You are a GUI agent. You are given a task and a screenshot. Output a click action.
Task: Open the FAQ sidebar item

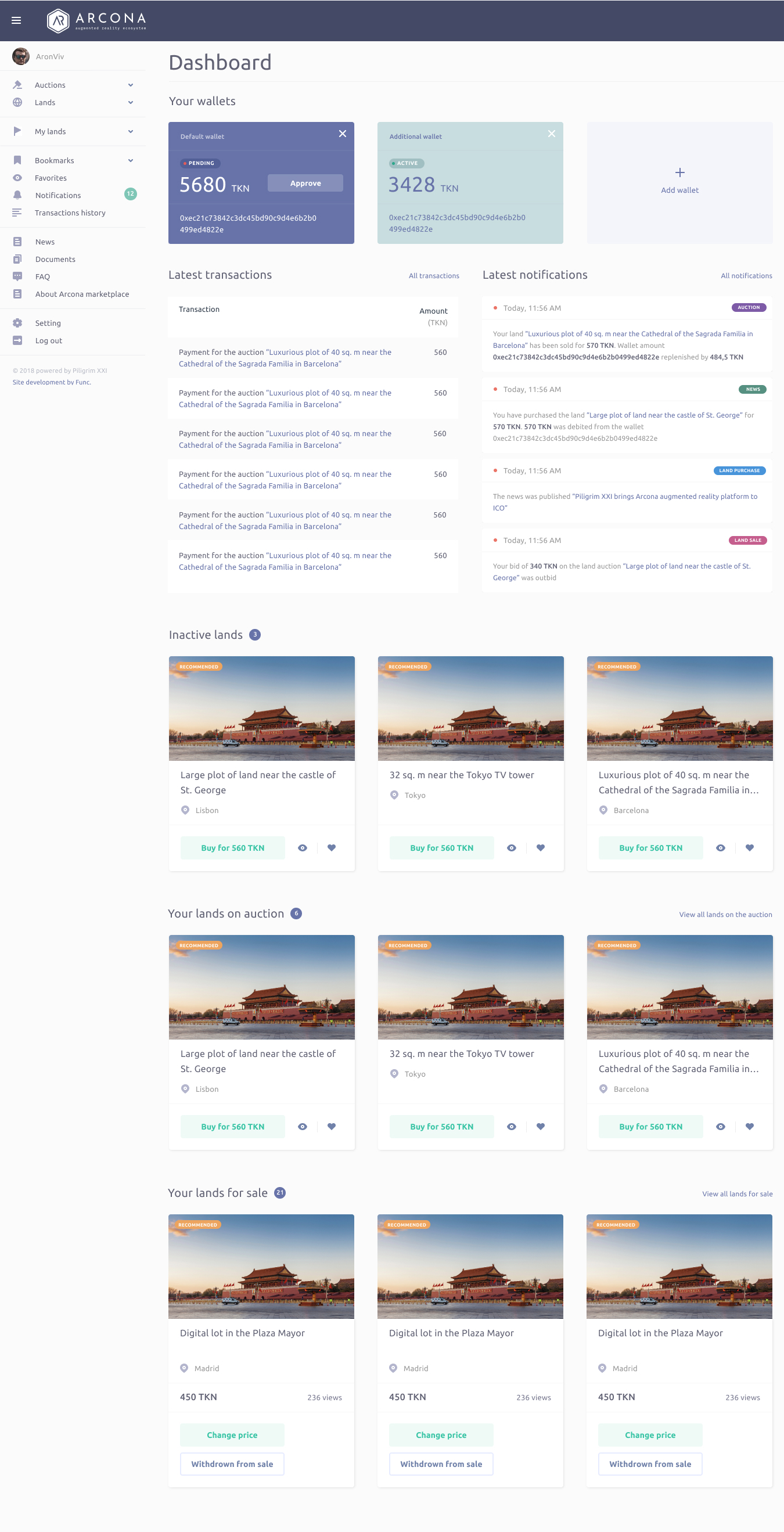42,276
